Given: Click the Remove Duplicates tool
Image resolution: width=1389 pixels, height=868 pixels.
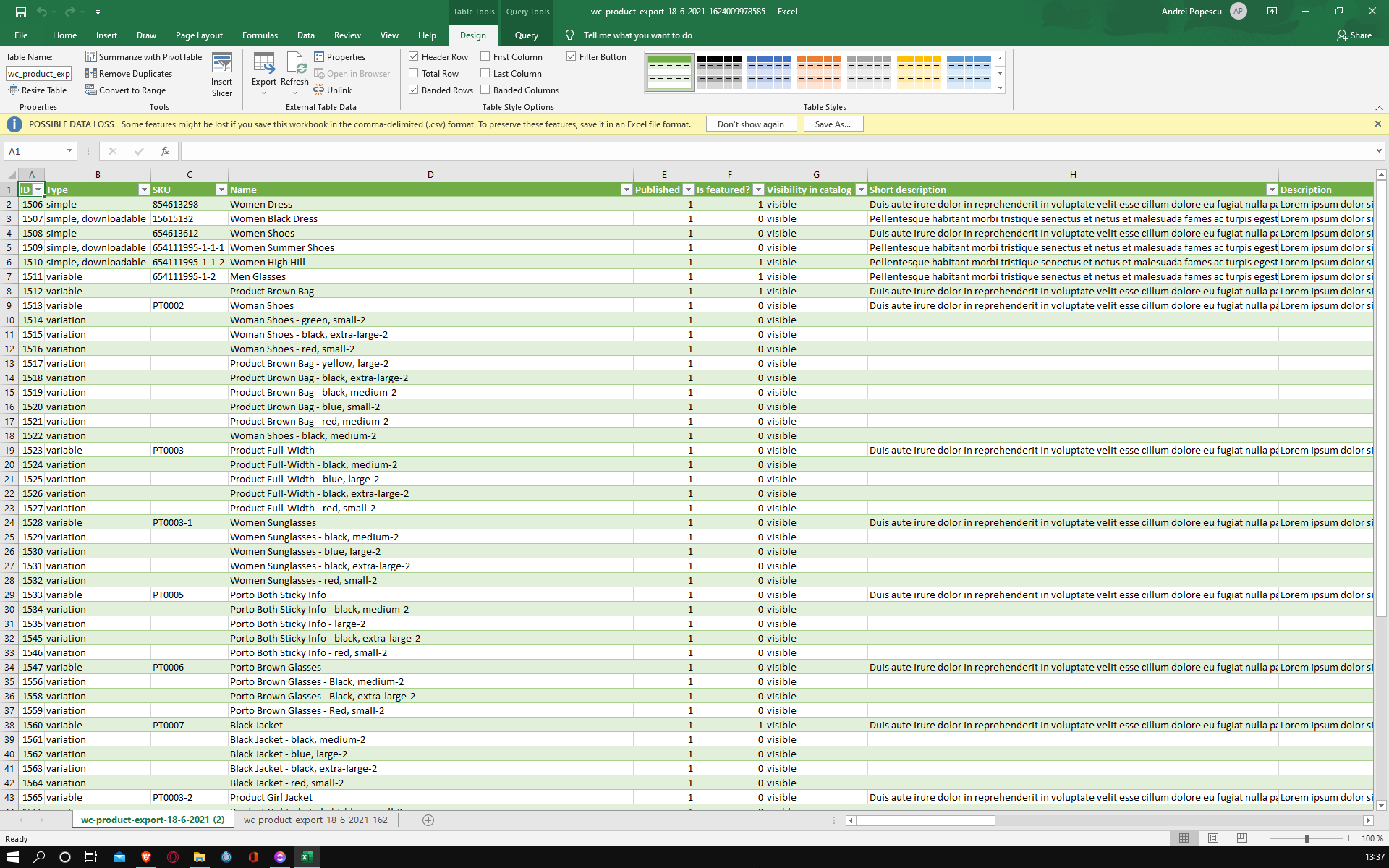Looking at the screenshot, I should tap(129, 73).
